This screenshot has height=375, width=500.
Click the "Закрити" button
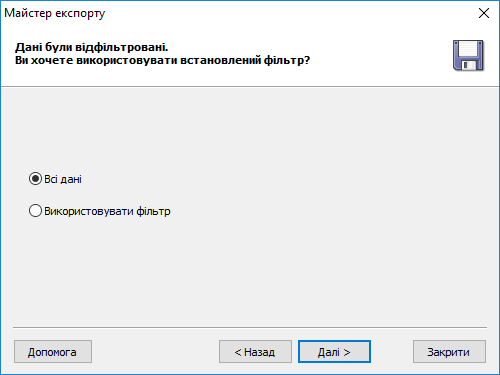coord(449,352)
